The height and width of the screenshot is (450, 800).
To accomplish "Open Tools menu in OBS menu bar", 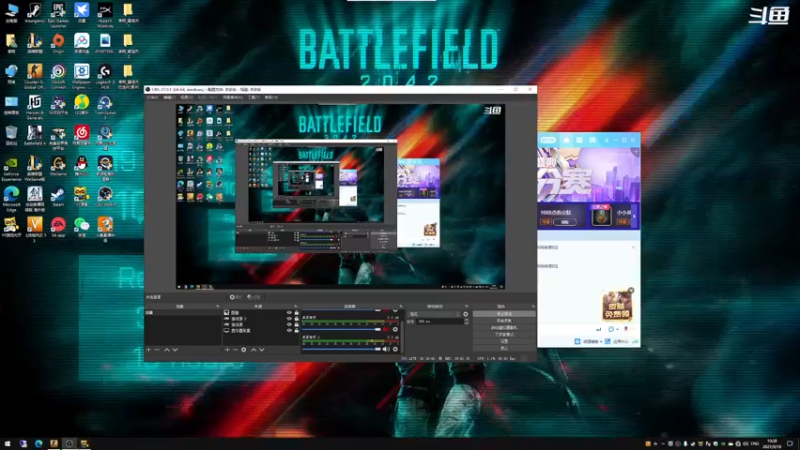I will 254,97.
